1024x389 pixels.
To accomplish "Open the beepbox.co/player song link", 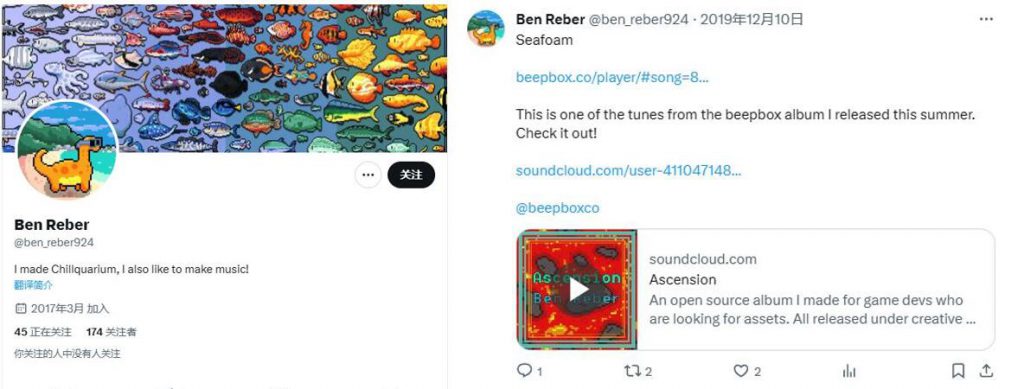I will pyautogui.click(x=612, y=77).
